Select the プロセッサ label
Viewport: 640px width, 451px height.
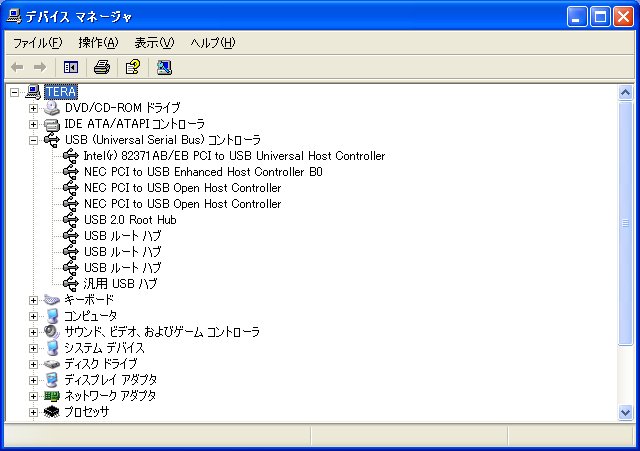pyautogui.click(x=87, y=412)
